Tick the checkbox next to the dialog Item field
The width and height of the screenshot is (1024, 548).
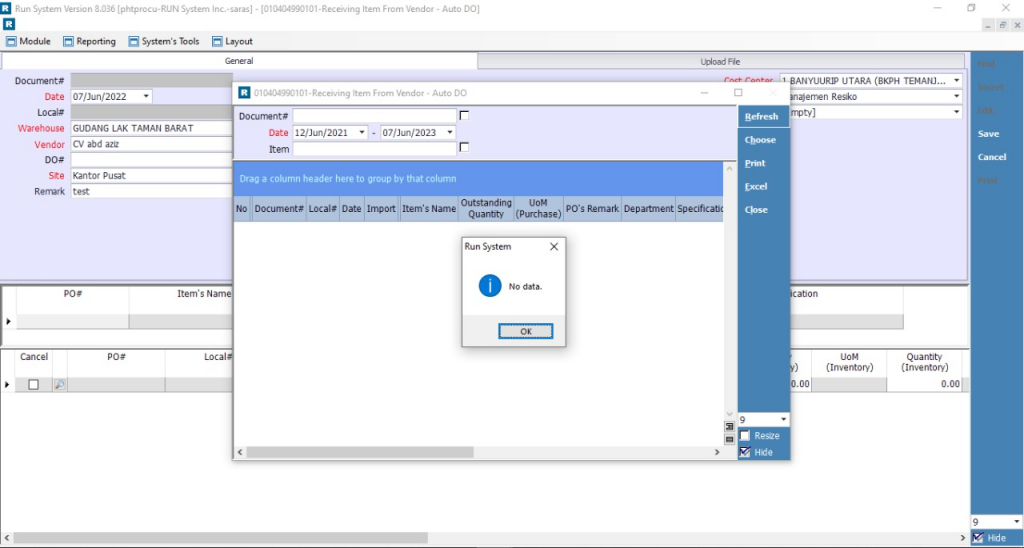(464, 148)
